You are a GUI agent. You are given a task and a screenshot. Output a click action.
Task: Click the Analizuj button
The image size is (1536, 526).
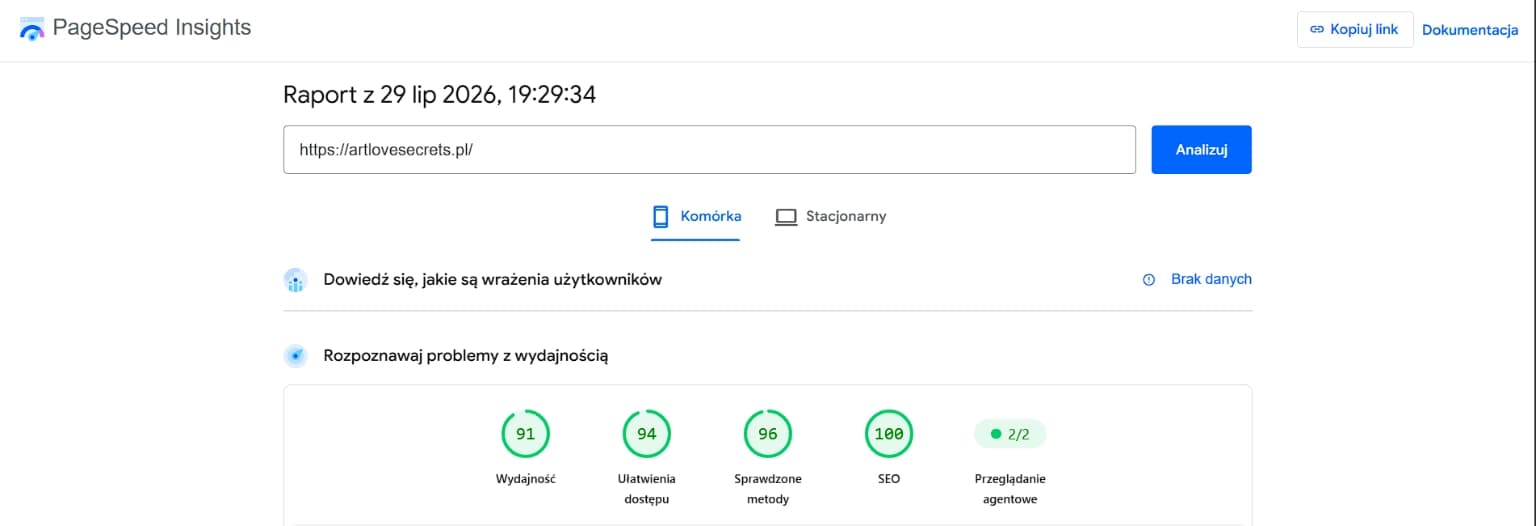tap(1201, 150)
